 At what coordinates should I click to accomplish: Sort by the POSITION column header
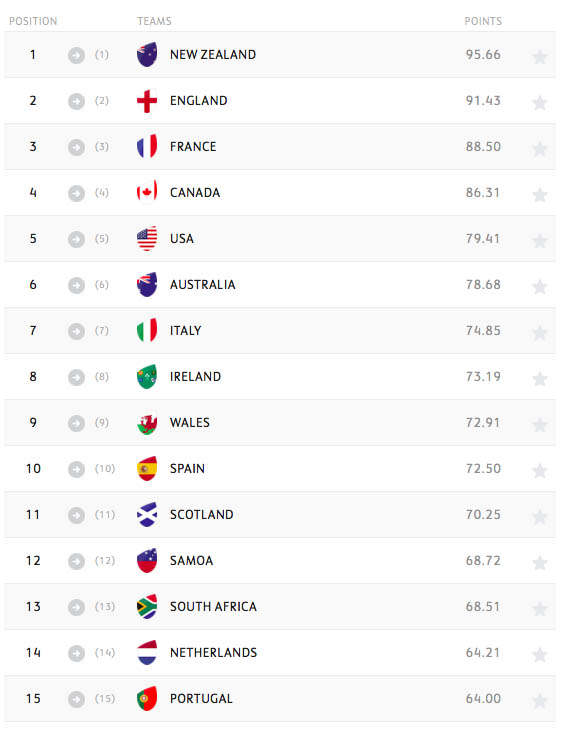(x=33, y=21)
